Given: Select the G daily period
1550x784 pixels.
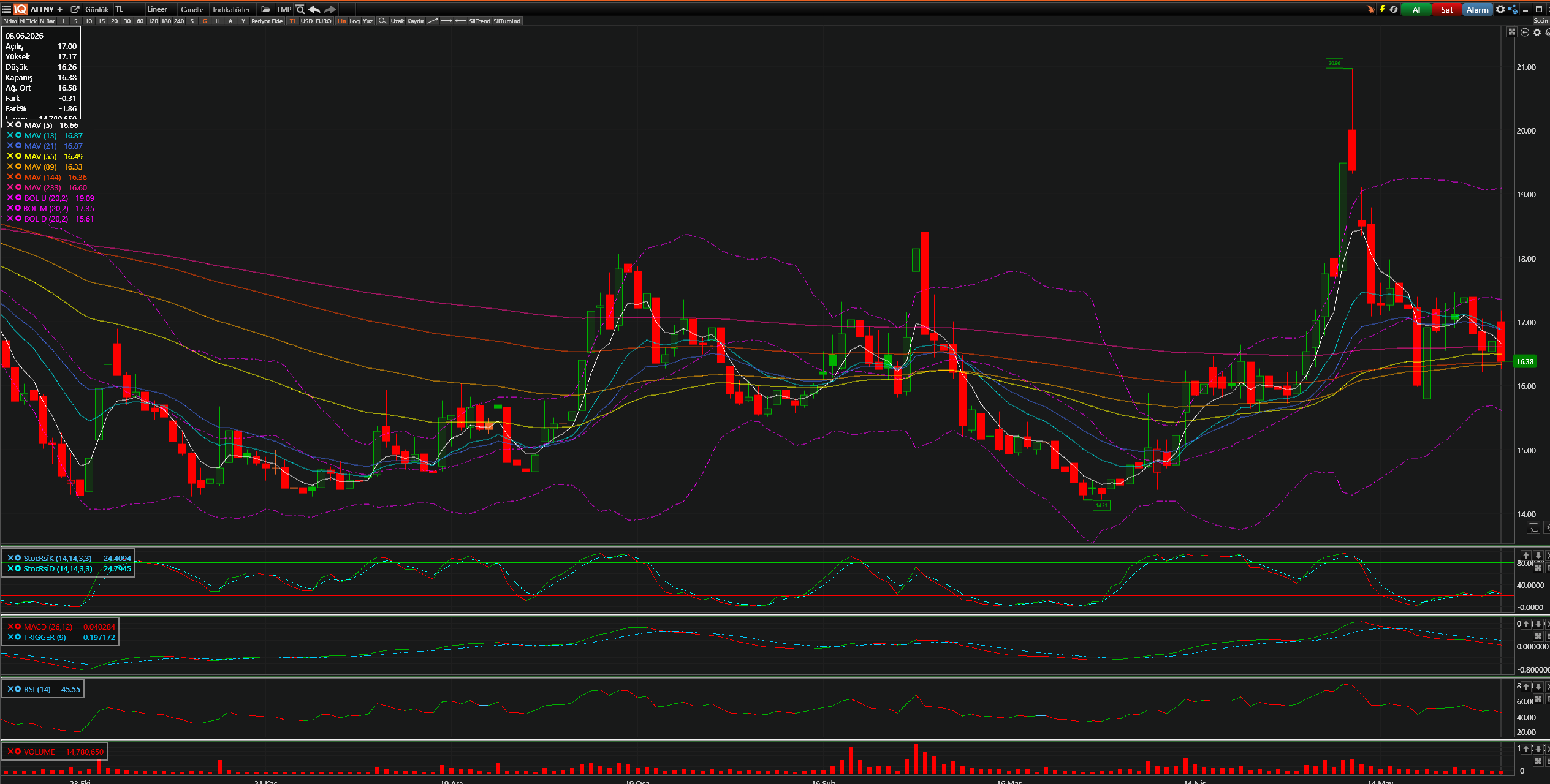Looking at the screenshot, I should coord(205,21).
